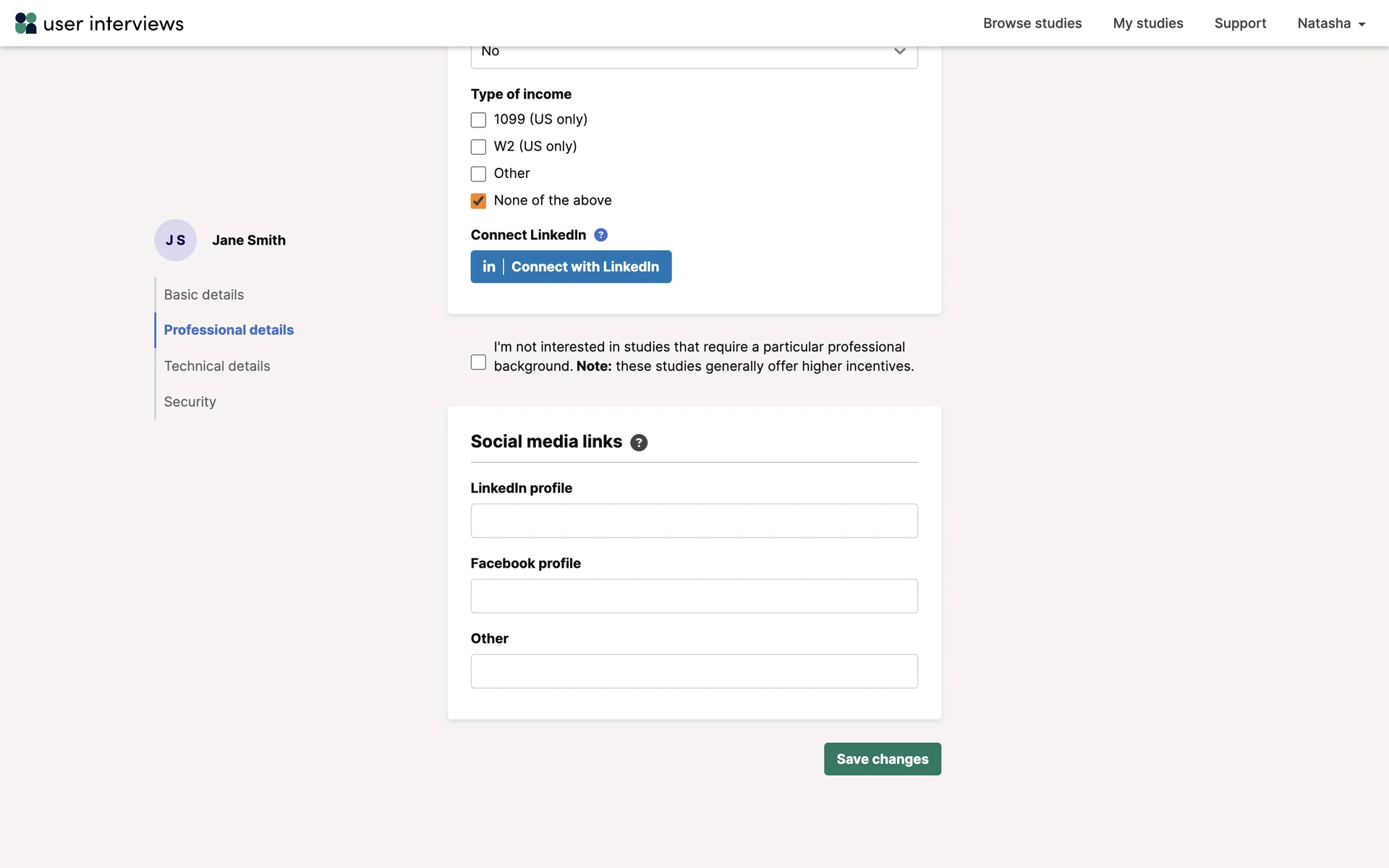Open Browse studies in top navigation
Screen dimensions: 1389x868
1032,23
